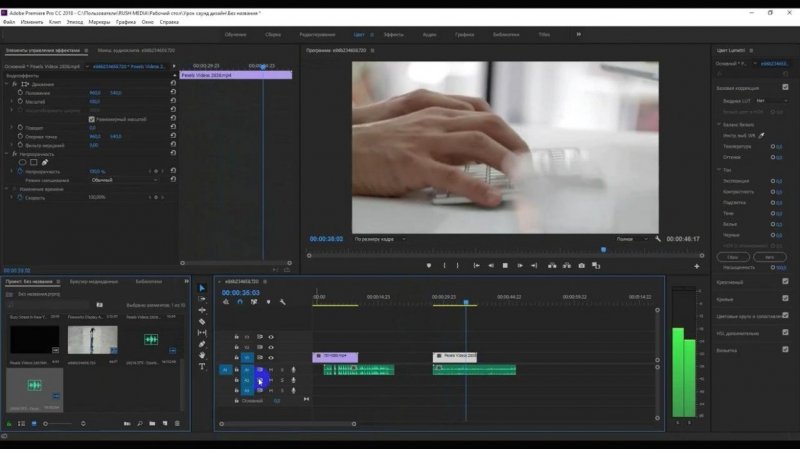Click the Auto button in Lumetri tone section
This screenshot has width=800, height=449.
pos(768,257)
